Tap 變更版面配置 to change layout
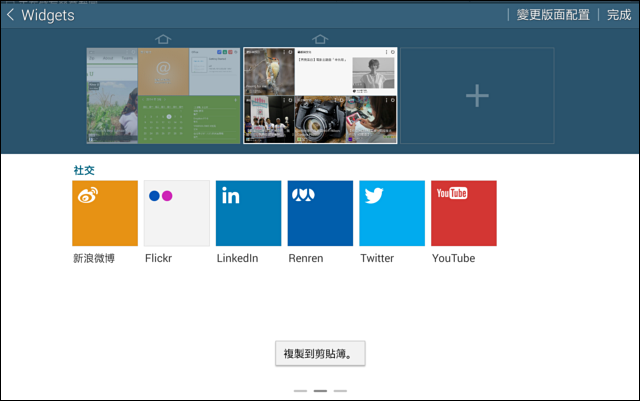This screenshot has width=640, height=401. tap(553, 15)
